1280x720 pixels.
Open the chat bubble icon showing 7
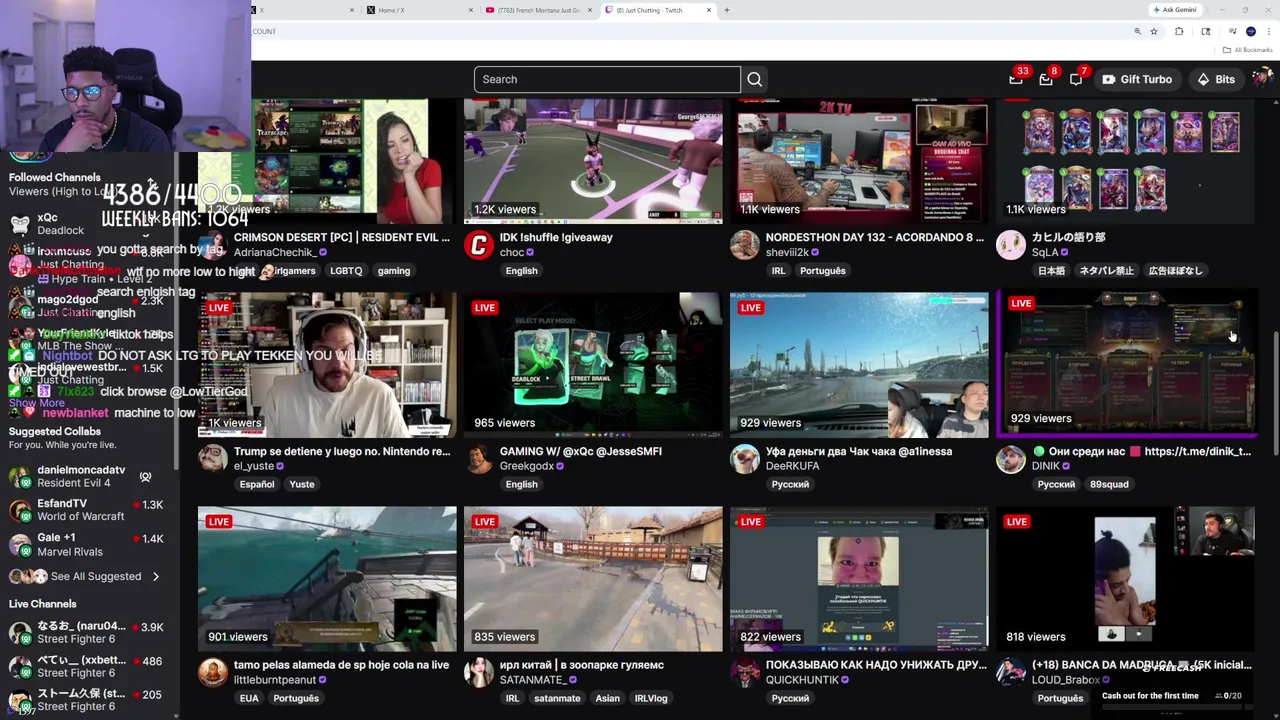[x=1077, y=79]
